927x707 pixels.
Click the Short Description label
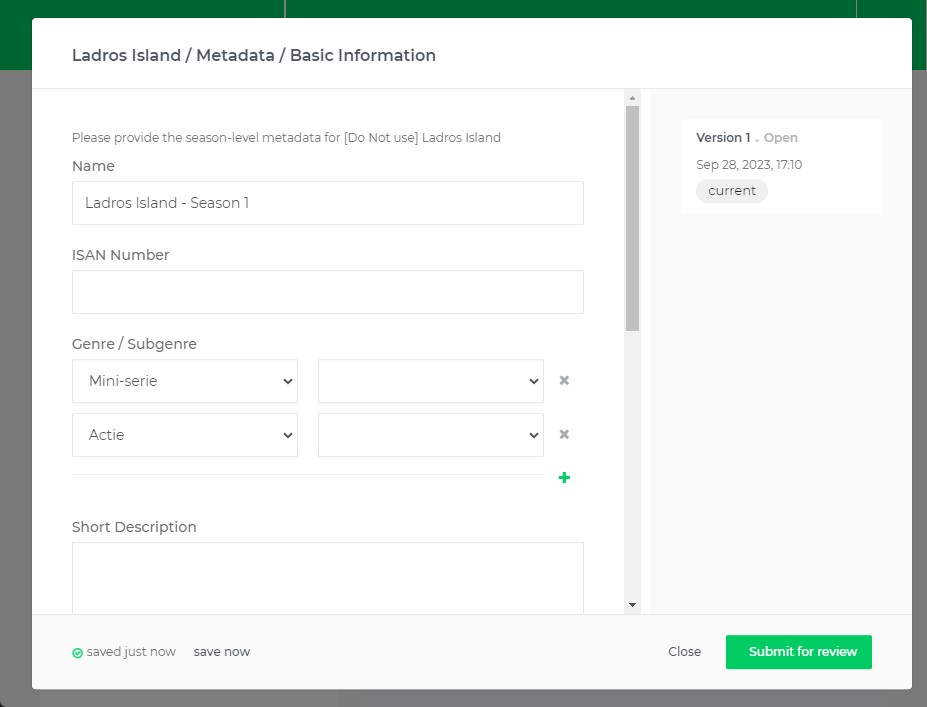point(134,527)
